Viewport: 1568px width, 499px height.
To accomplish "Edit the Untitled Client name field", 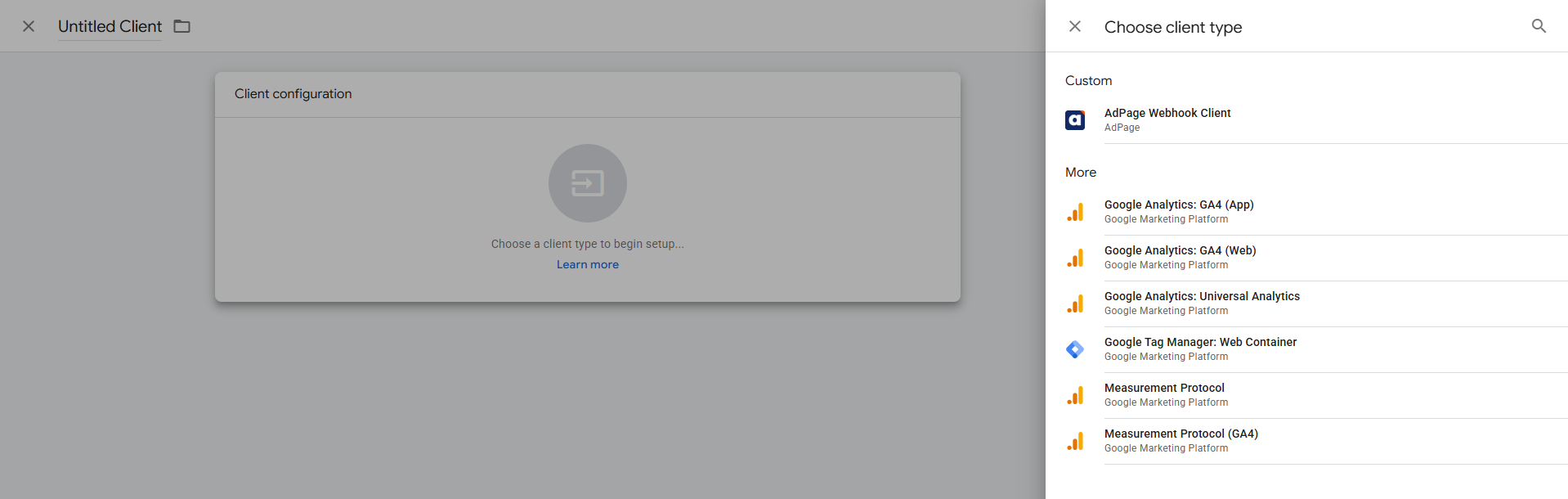I will click(110, 26).
